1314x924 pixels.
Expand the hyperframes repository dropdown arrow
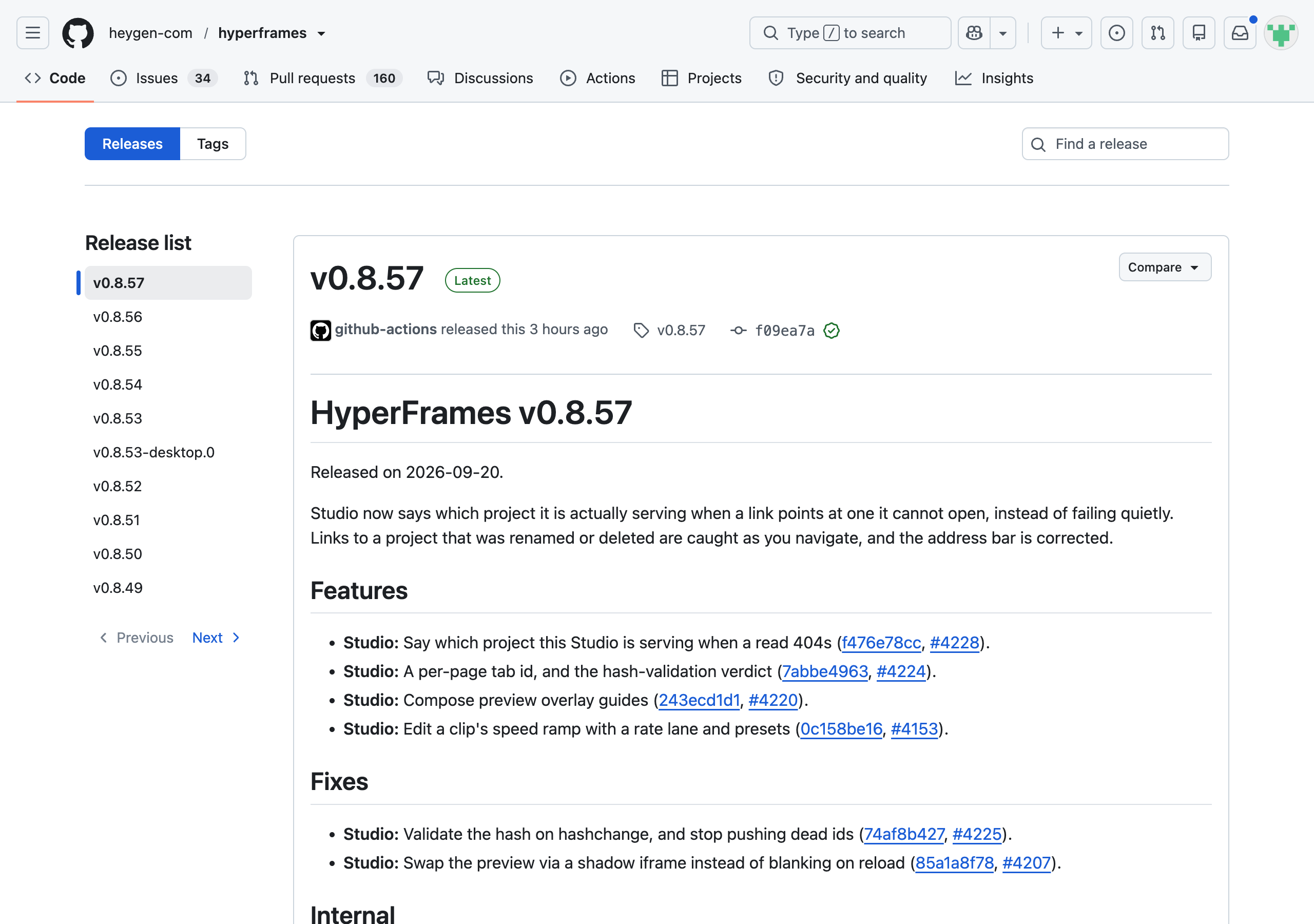click(x=322, y=33)
